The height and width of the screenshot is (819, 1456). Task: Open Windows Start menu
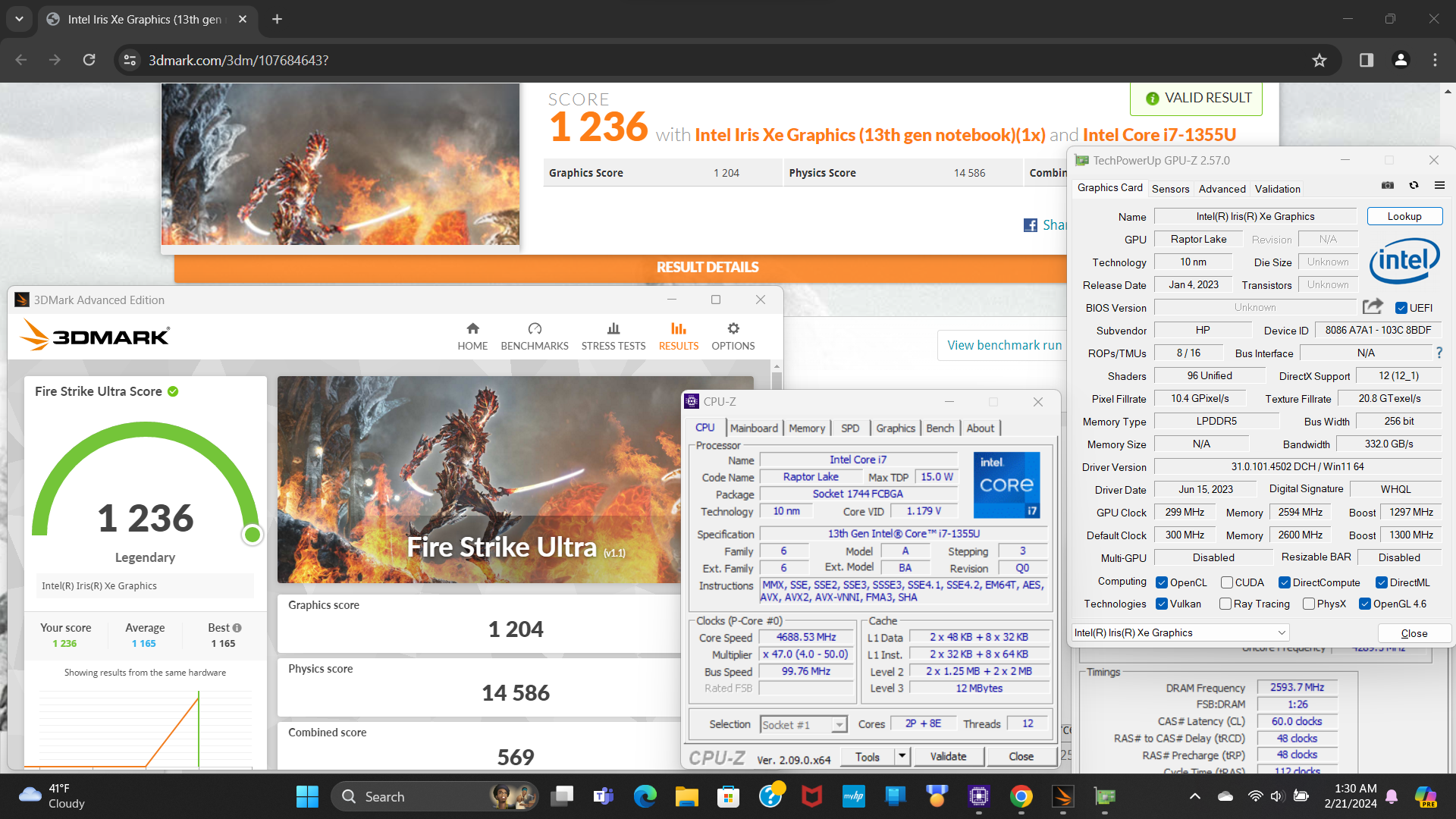coord(307,797)
